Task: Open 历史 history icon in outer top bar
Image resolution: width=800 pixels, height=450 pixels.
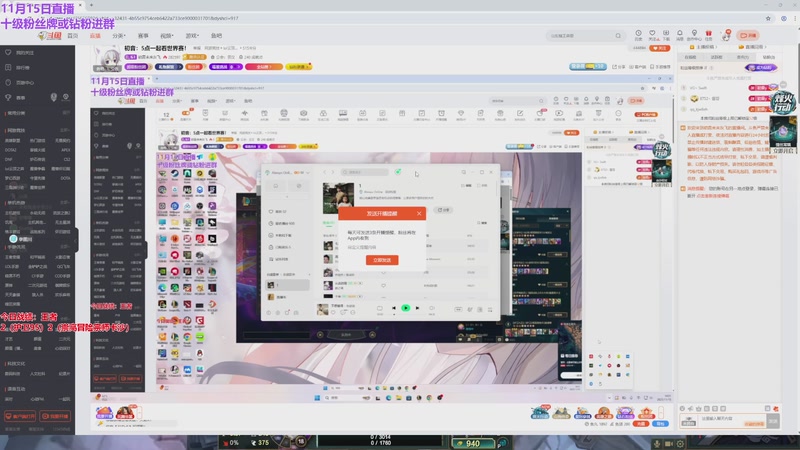Action: click(x=638, y=35)
